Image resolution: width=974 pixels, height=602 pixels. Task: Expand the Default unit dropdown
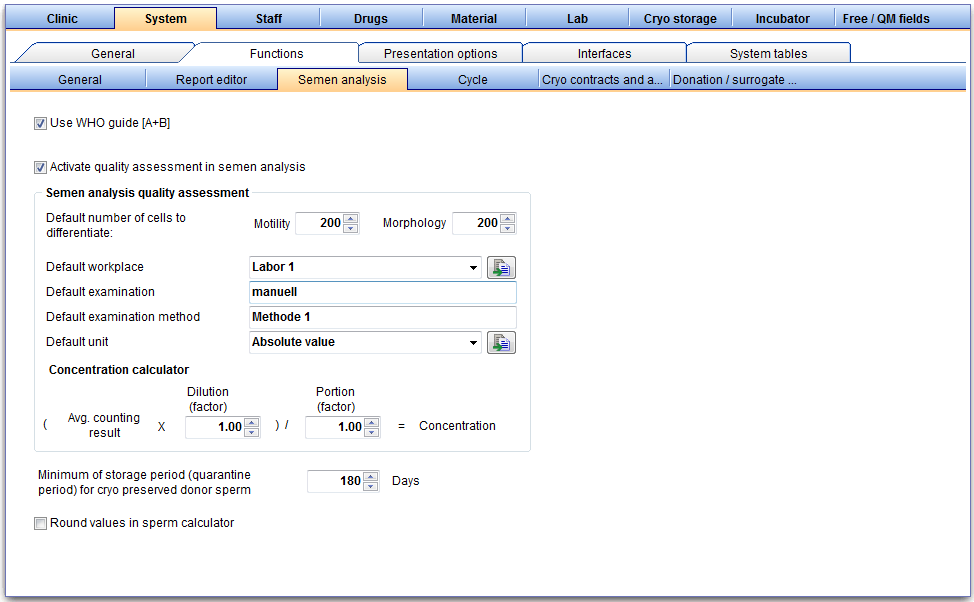pos(473,342)
